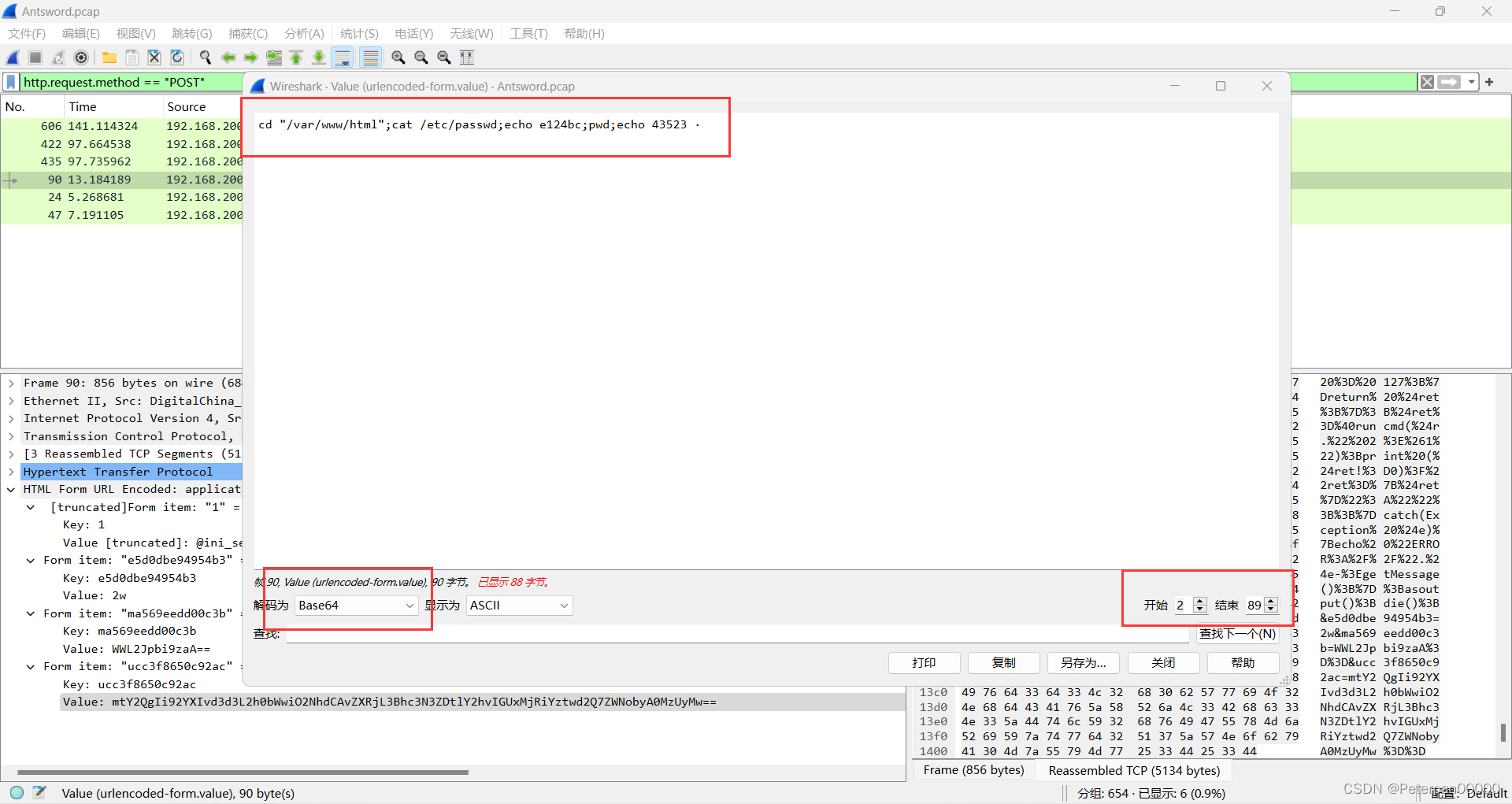Expand the Hypertext Transfer Protocol row
This screenshot has height=804, width=1512.
11,472
